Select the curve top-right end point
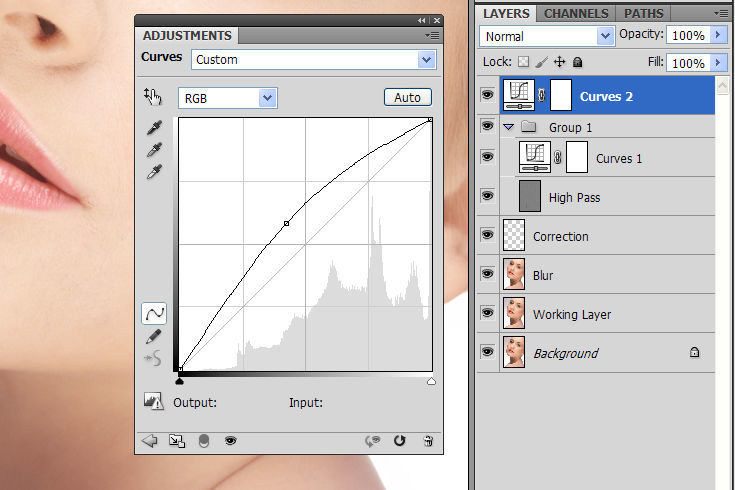The height and width of the screenshot is (490, 735). (x=430, y=121)
